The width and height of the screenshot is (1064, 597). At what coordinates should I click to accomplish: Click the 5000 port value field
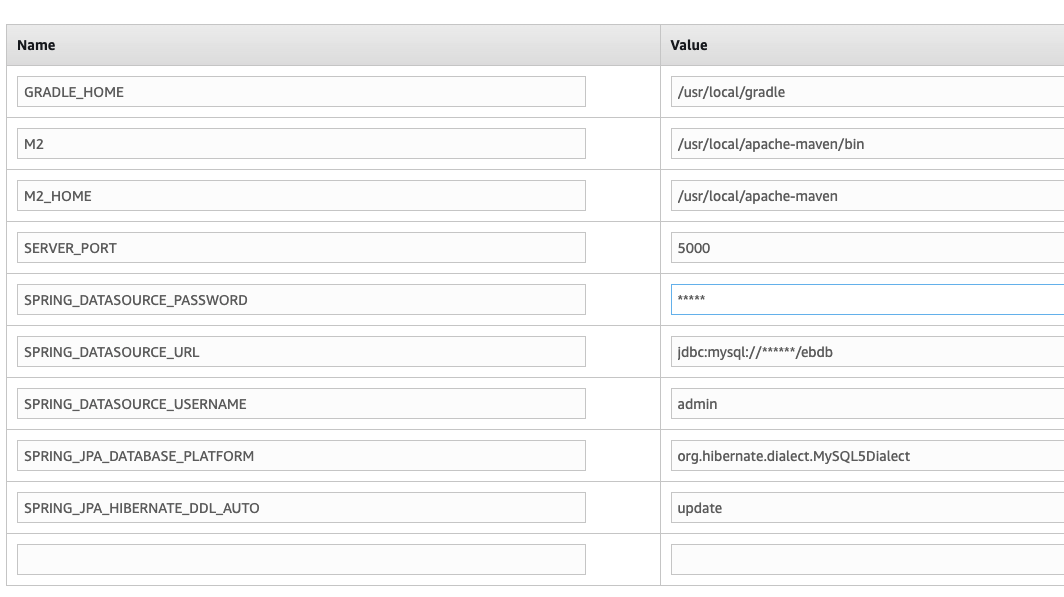(x=866, y=248)
